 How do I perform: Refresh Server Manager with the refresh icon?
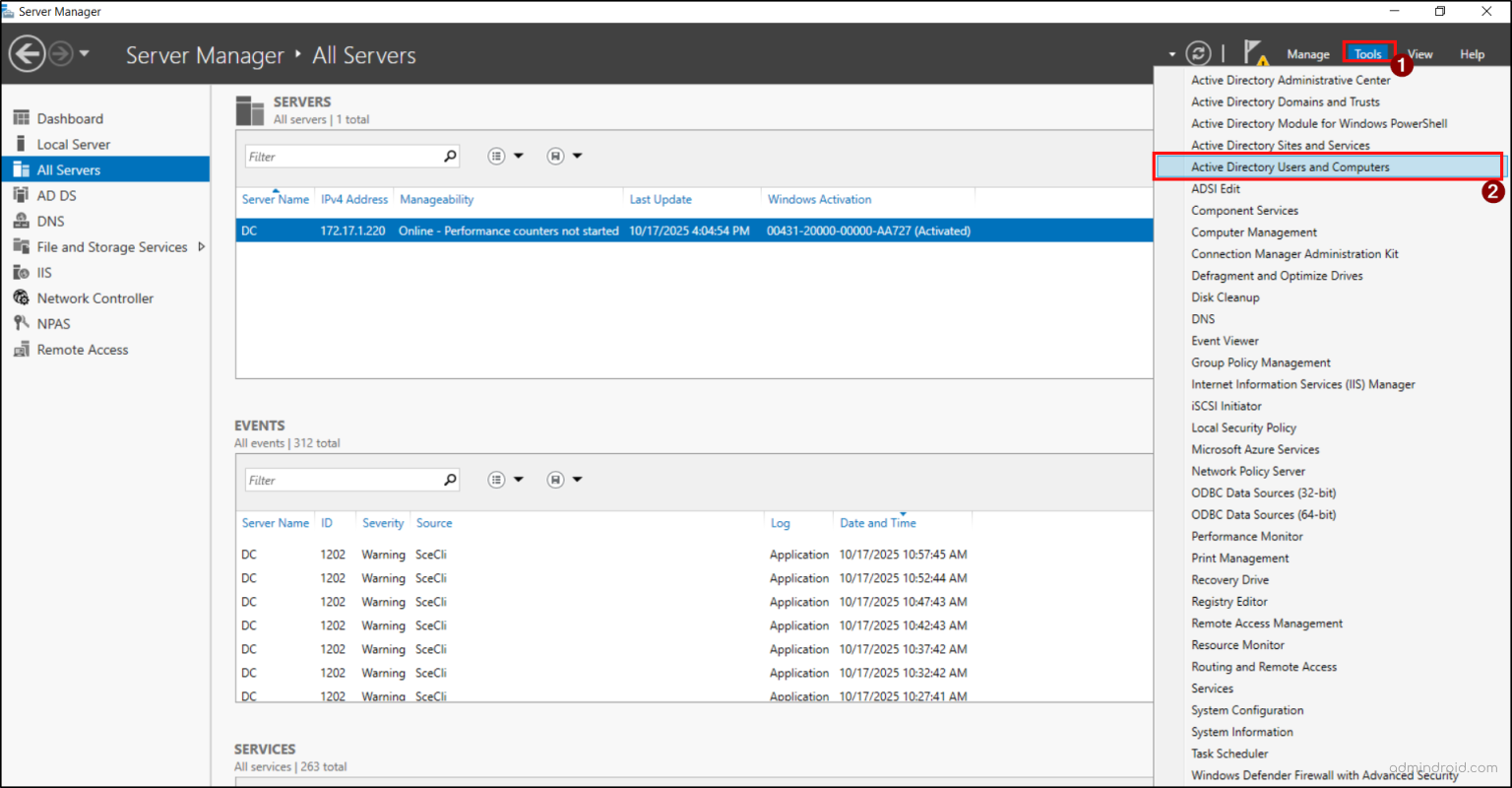[1199, 53]
